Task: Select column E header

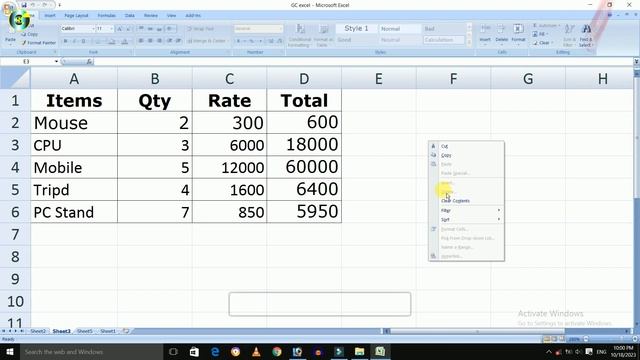Action: 379,78
